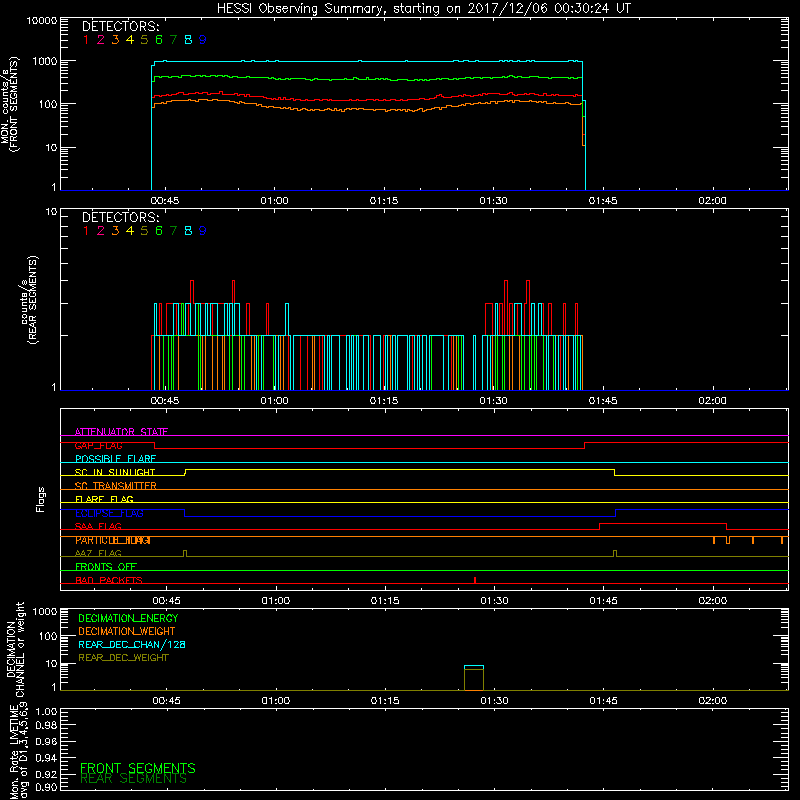
Task: Click the FRONT SEGMENTS livetime legend
Action: click(x=138, y=768)
